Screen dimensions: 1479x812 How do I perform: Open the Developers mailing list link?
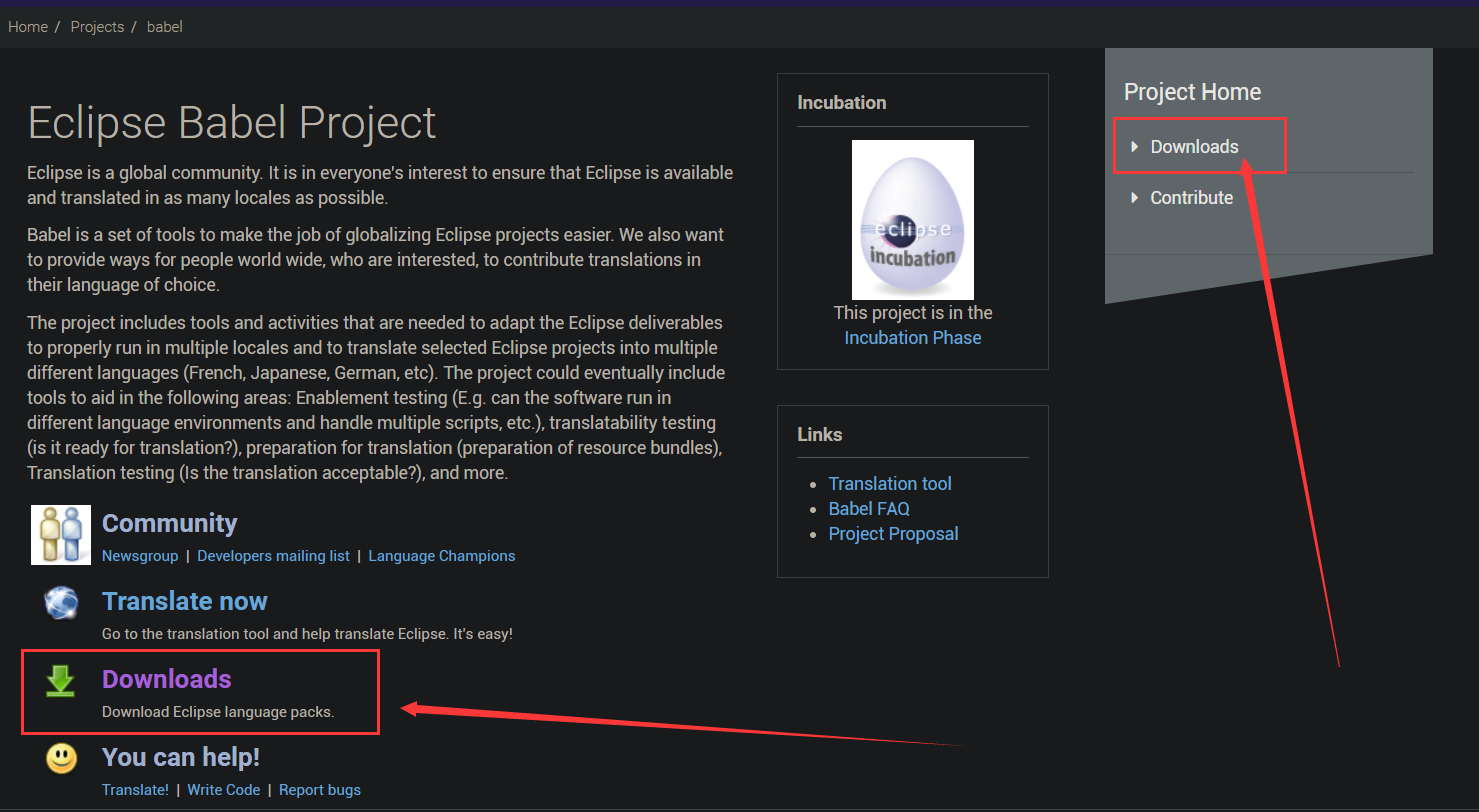click(273, 556)
